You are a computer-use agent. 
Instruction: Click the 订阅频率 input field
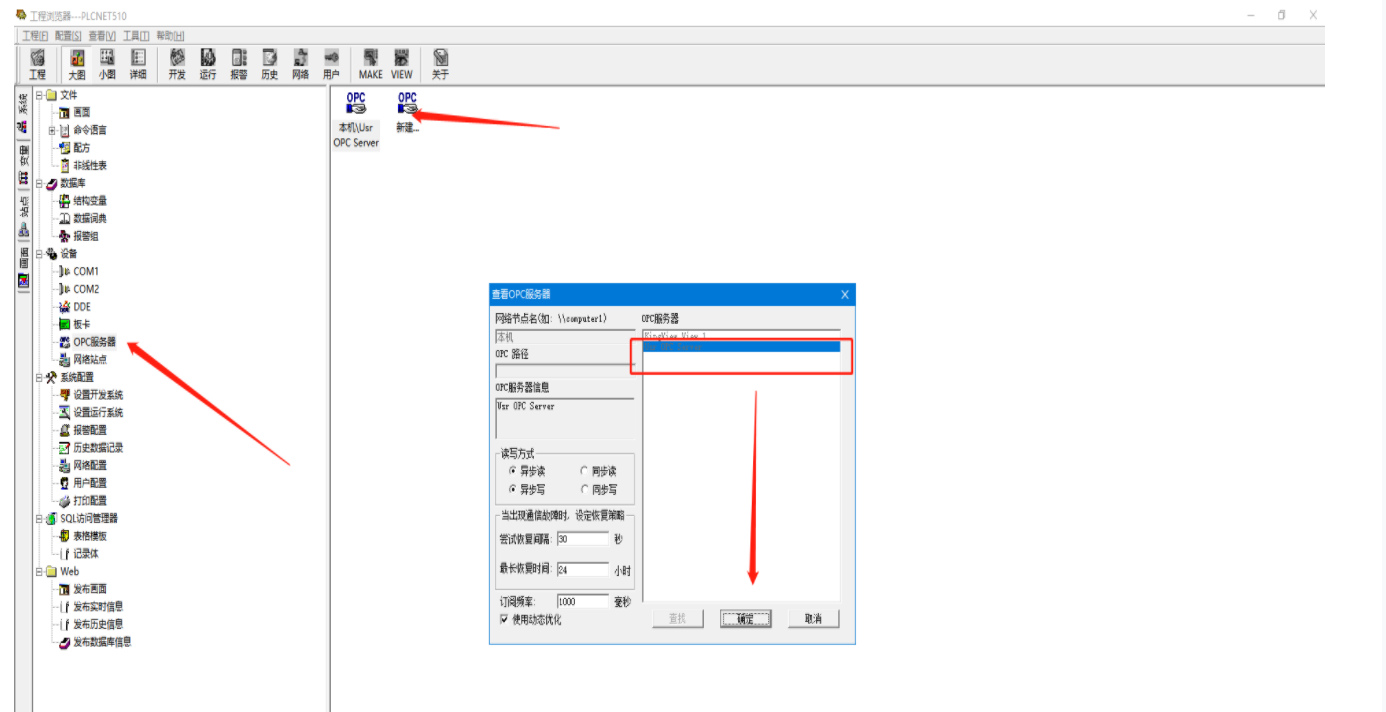(582, 601)
